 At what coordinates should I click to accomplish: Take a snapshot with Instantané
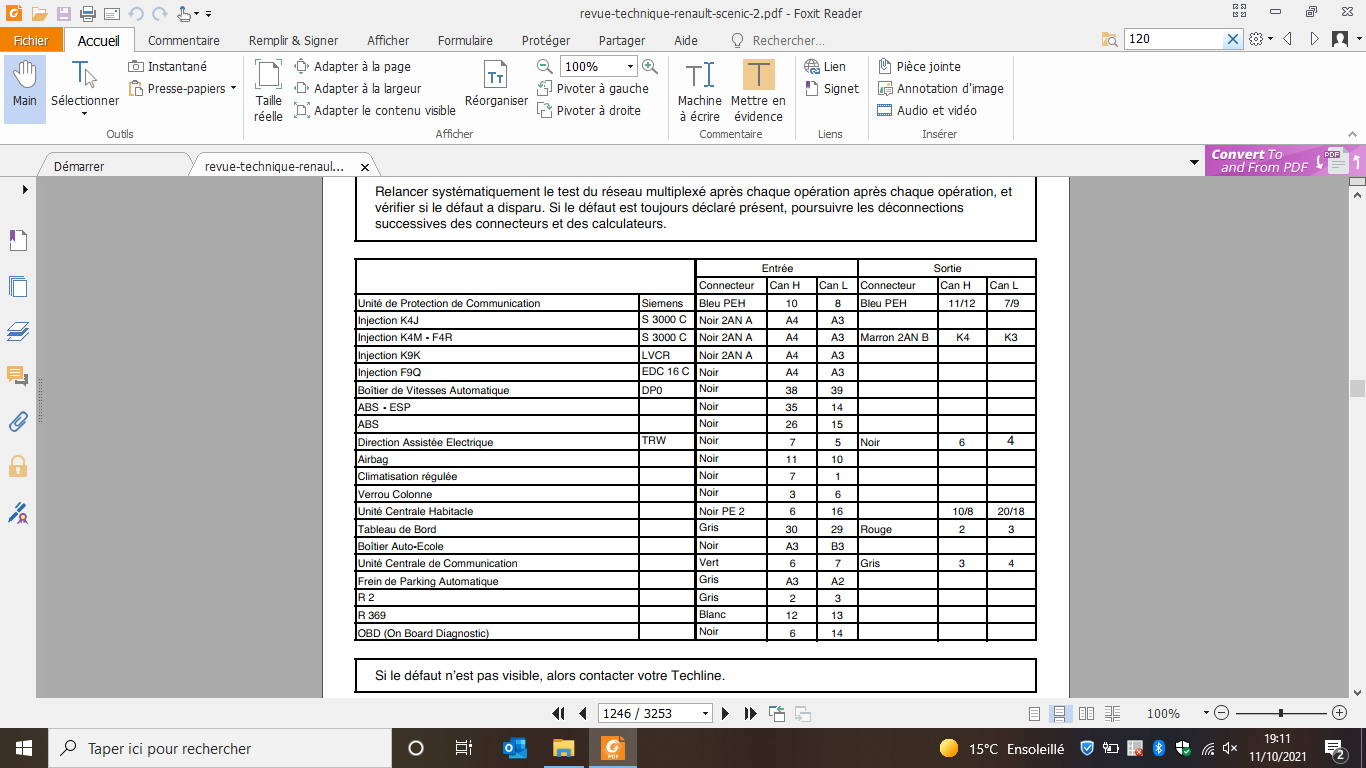coord(168,66)
